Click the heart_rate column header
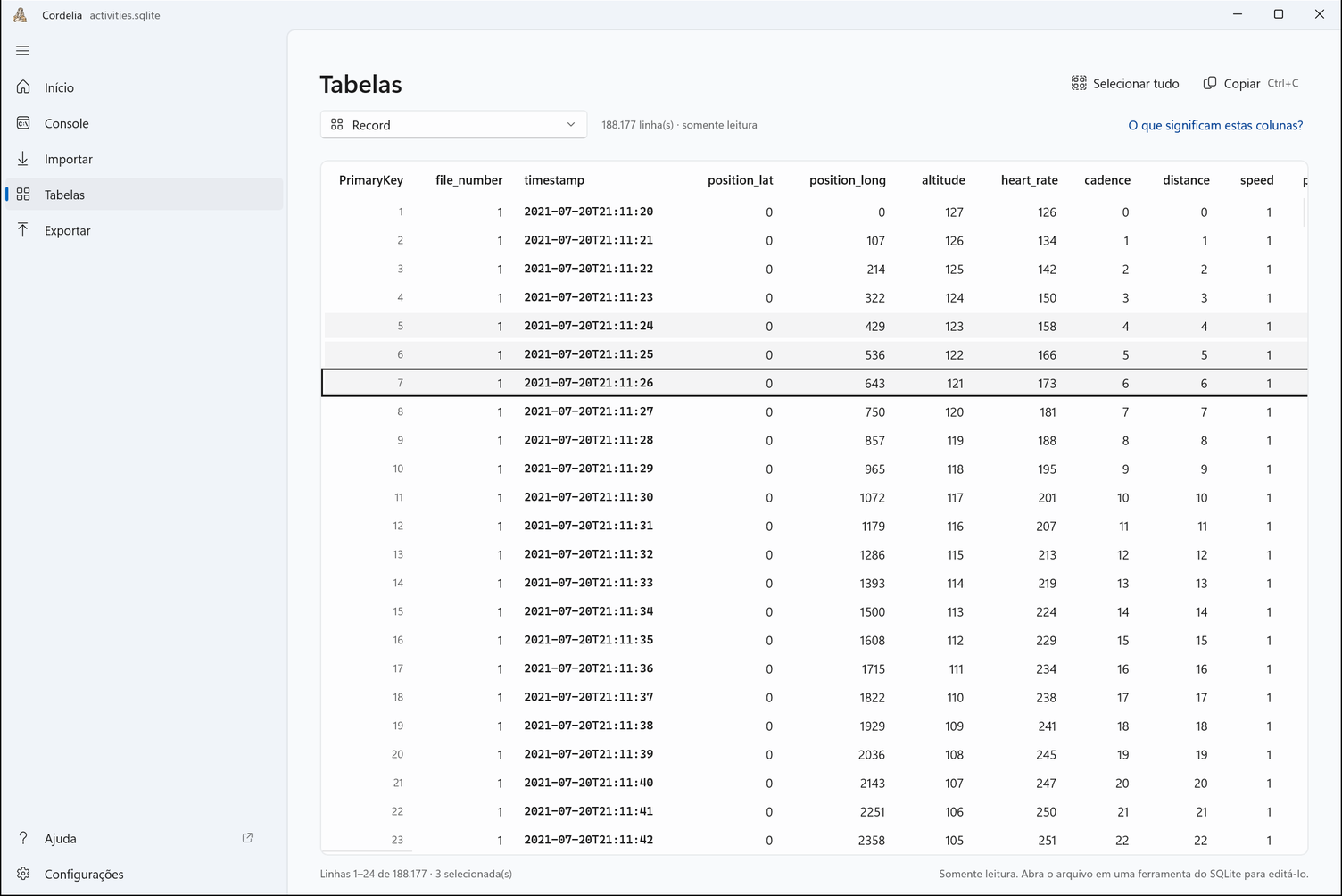The image size is (1342, 896). 1029,180
